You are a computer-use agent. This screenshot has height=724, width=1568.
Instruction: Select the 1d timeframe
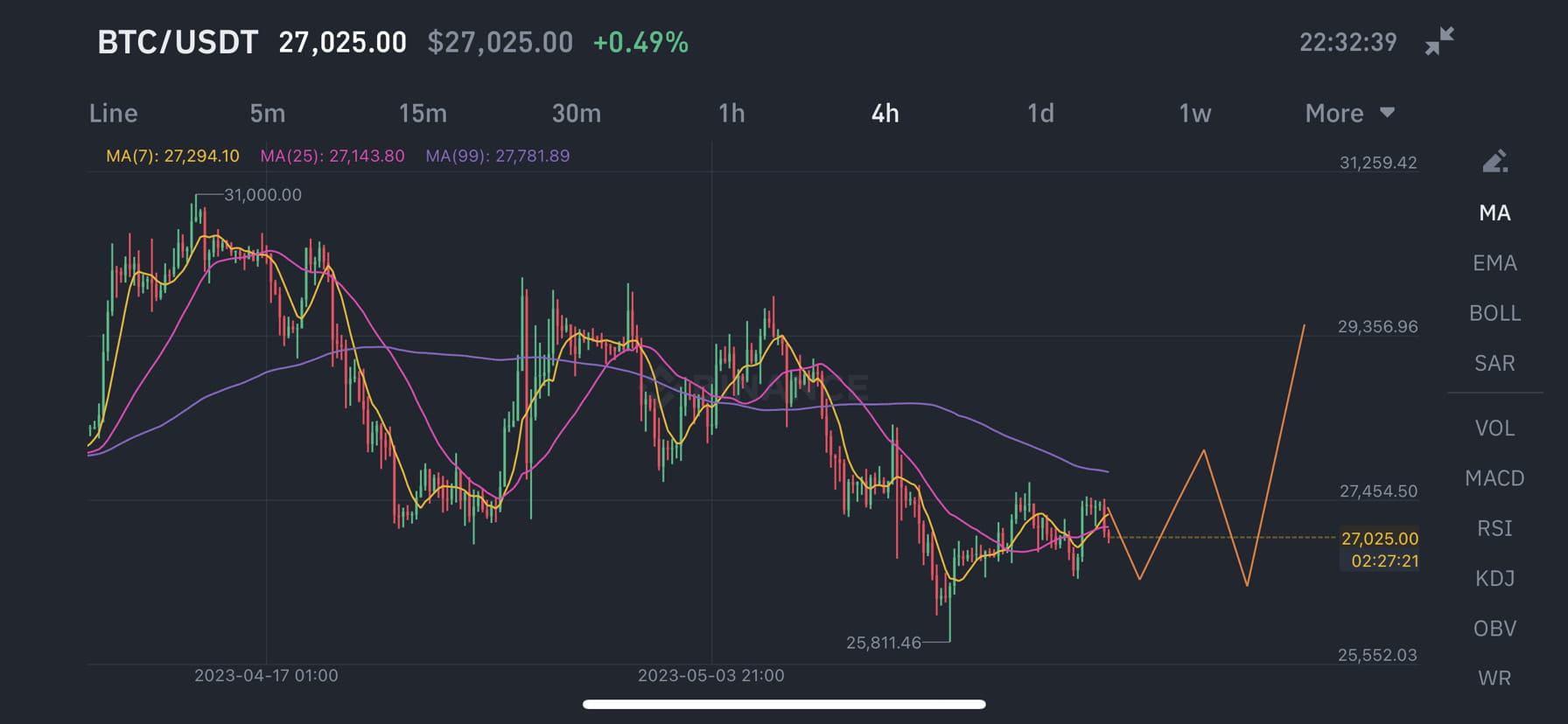point(1040,114)
